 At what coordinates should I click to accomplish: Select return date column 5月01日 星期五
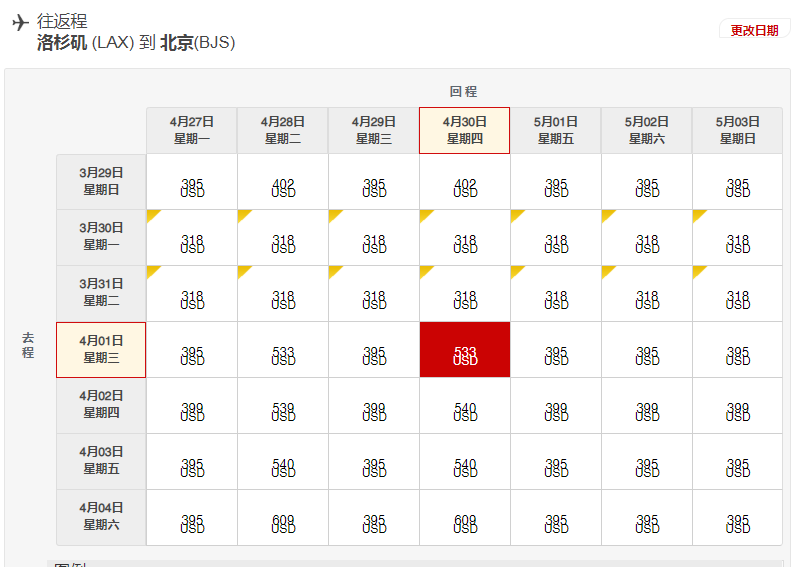556,130
